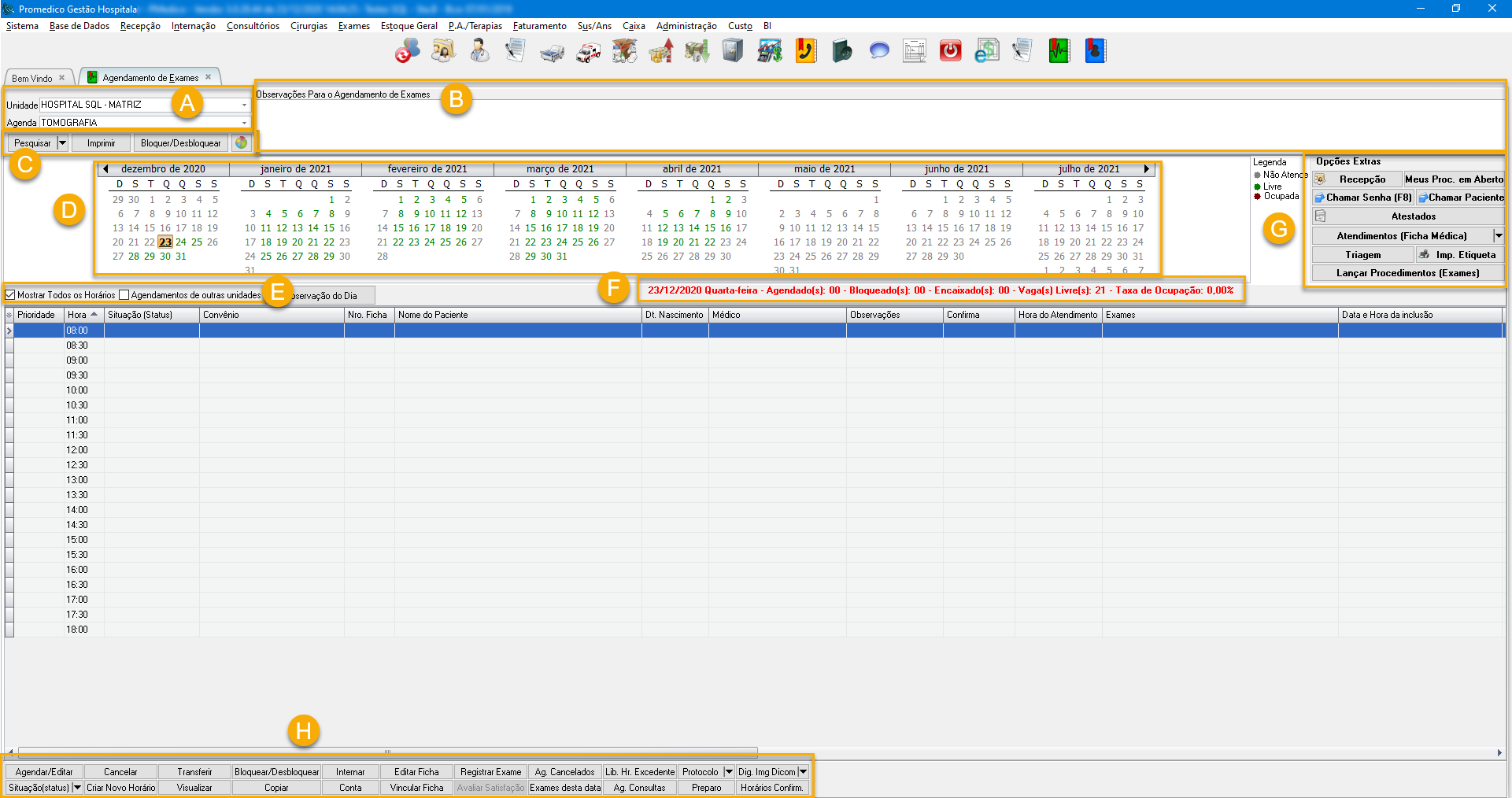The image size is (1512, 798).
Task: Expand the Pesquisar button arrow
Action: [62, 143]
